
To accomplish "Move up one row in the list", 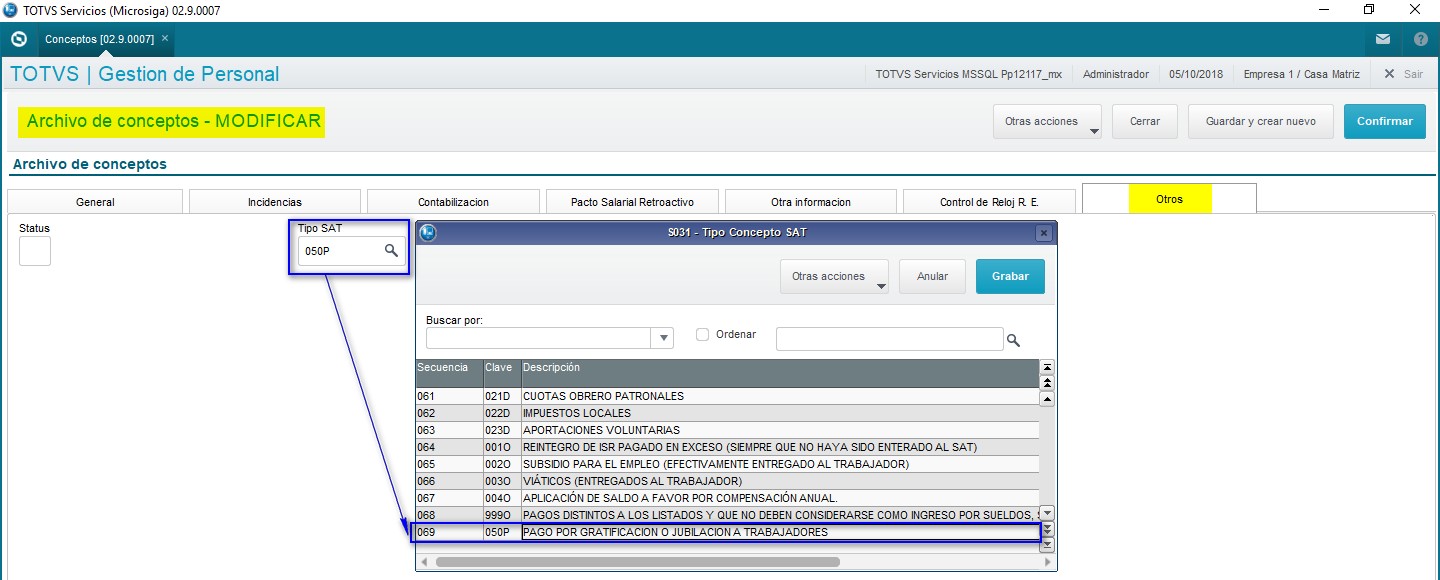I will (x=1047, y=399).
